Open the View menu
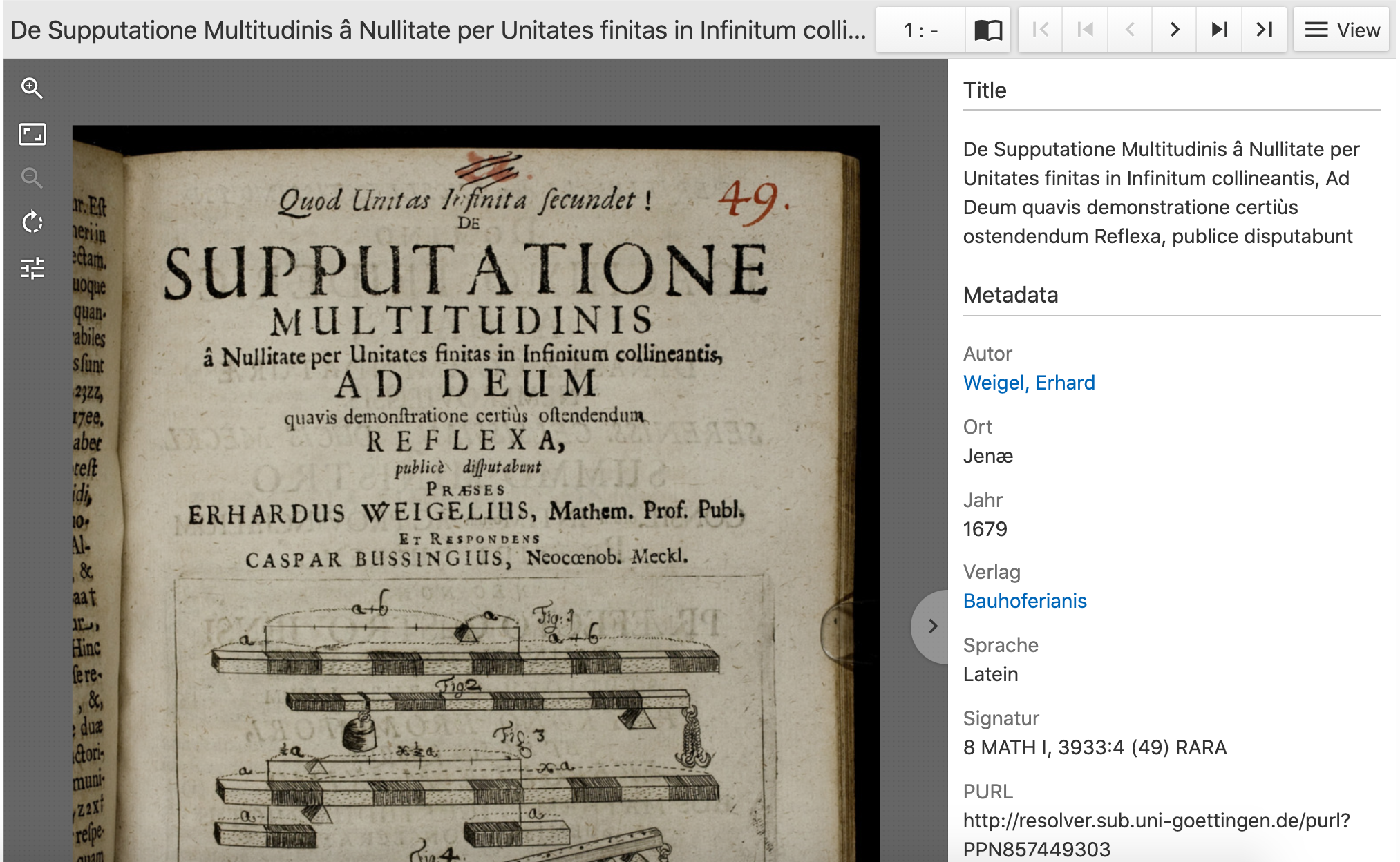This screenshot has height=862, width=1400. coord(1341,30)
